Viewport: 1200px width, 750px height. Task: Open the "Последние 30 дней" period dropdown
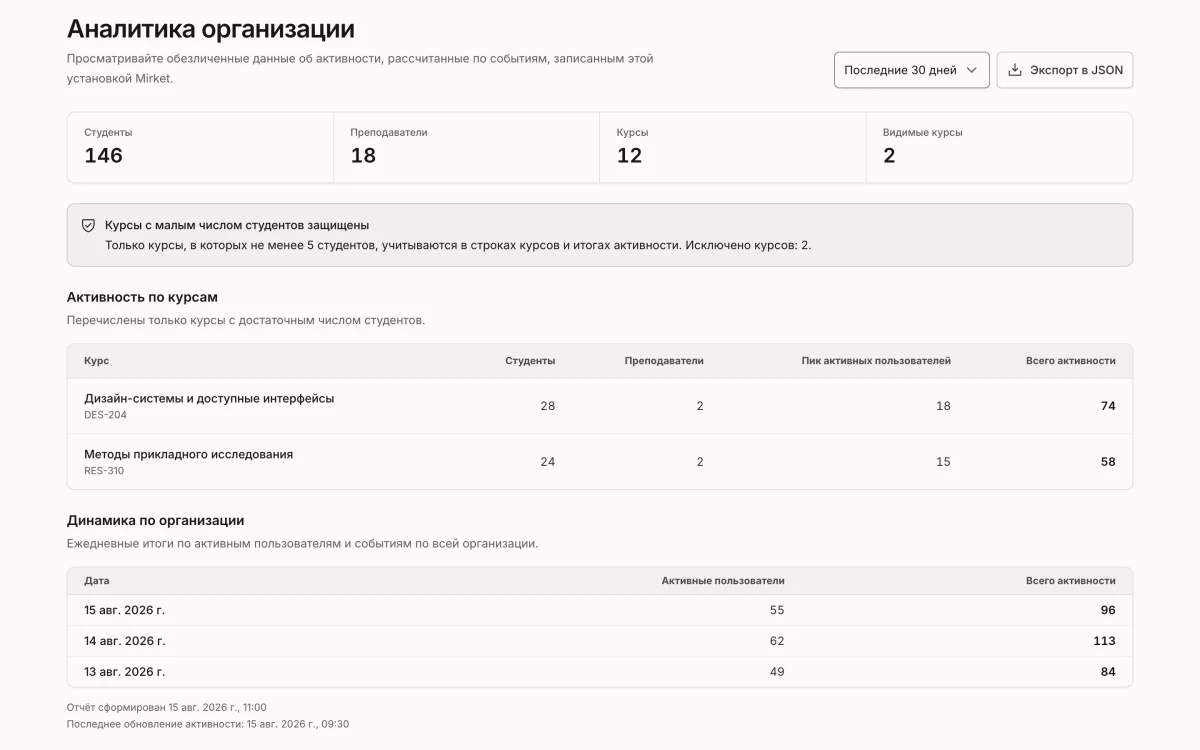912,70
